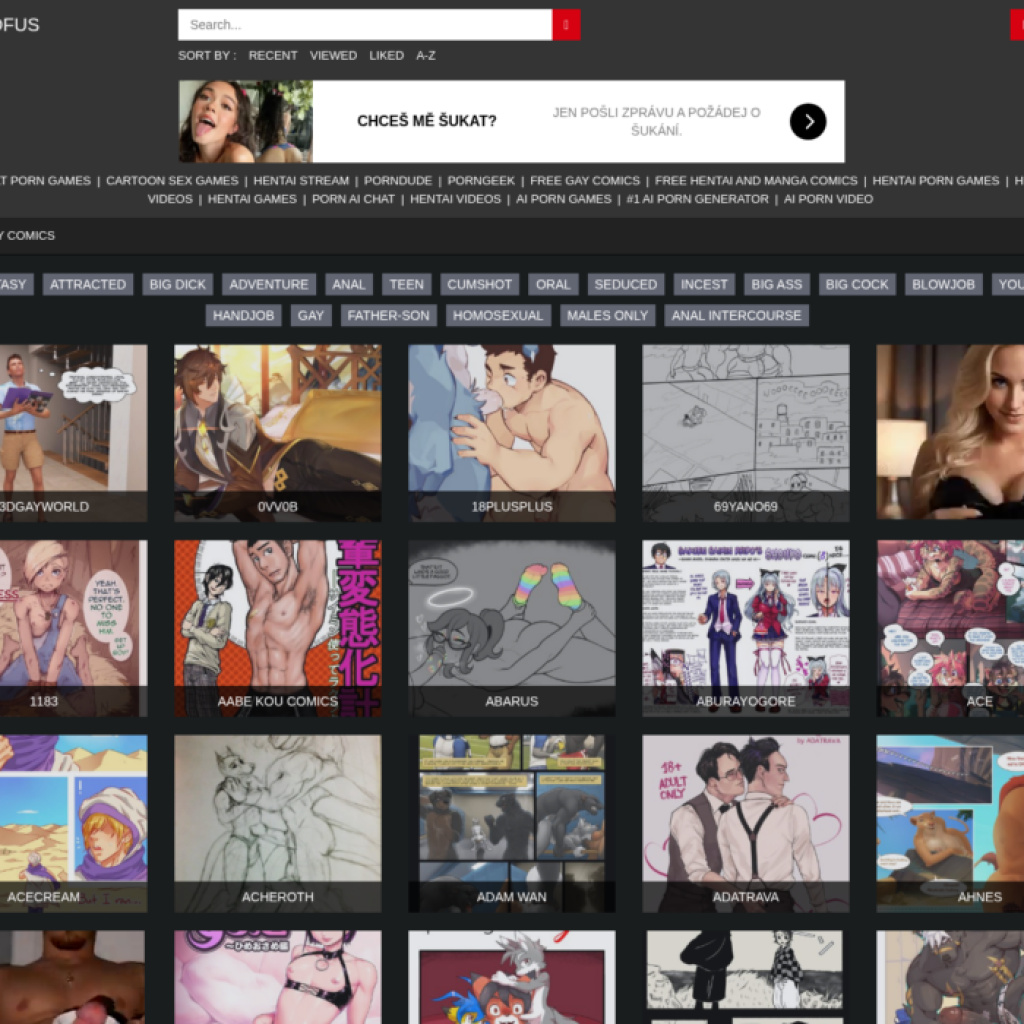This screenshot has height=1024, width=1024.
Task: Open the Adatrava artist thumbnail
Action: pyautogui.click(x=746, y=822)
